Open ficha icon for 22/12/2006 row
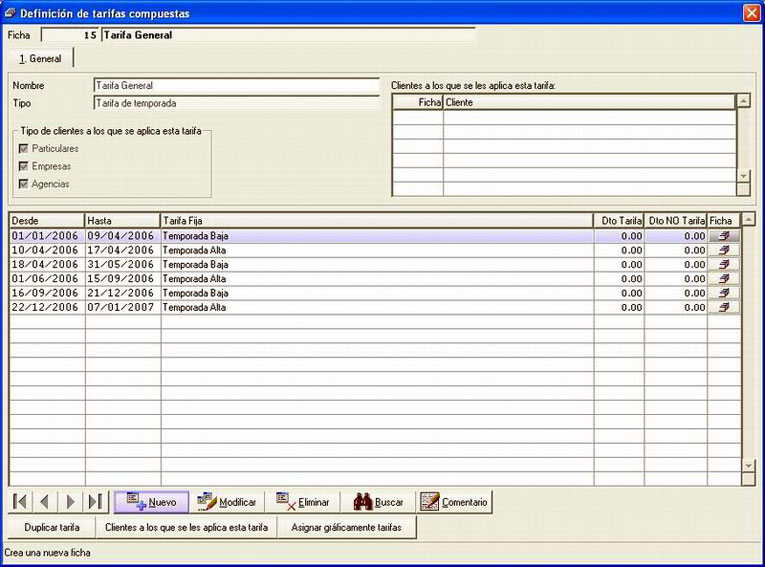The image size is (765, 567). tap(724, 307)
